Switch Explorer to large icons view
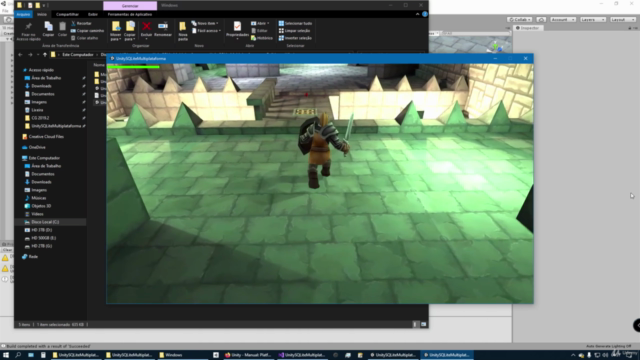The height and width of the screenshot is (360, 640). point(424,324)
